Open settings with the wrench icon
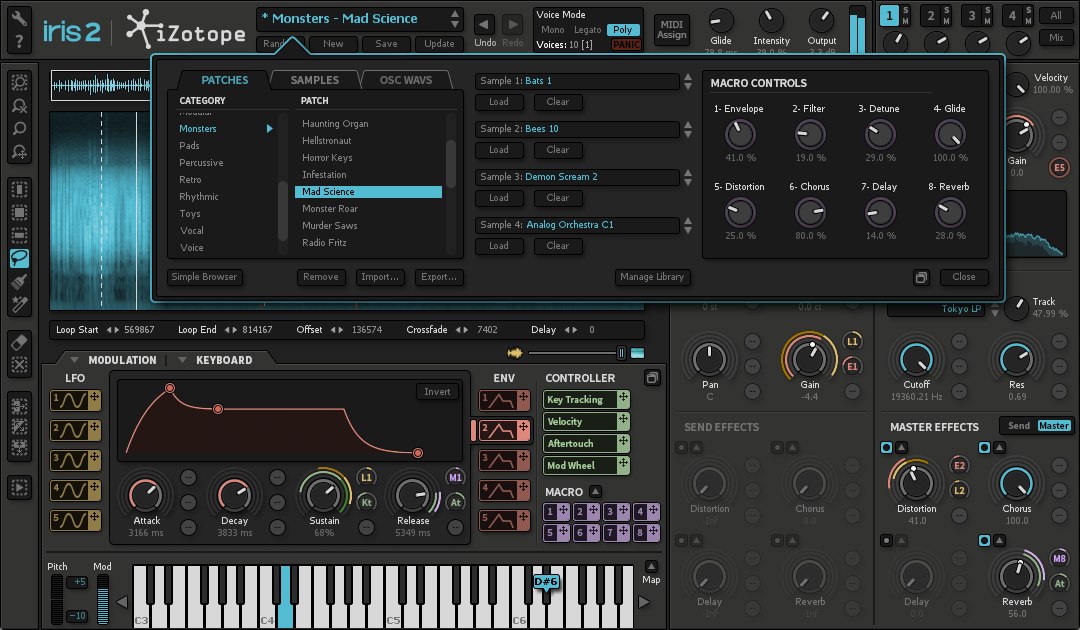Screen dimensions: 1080x630 coord(19,17)
